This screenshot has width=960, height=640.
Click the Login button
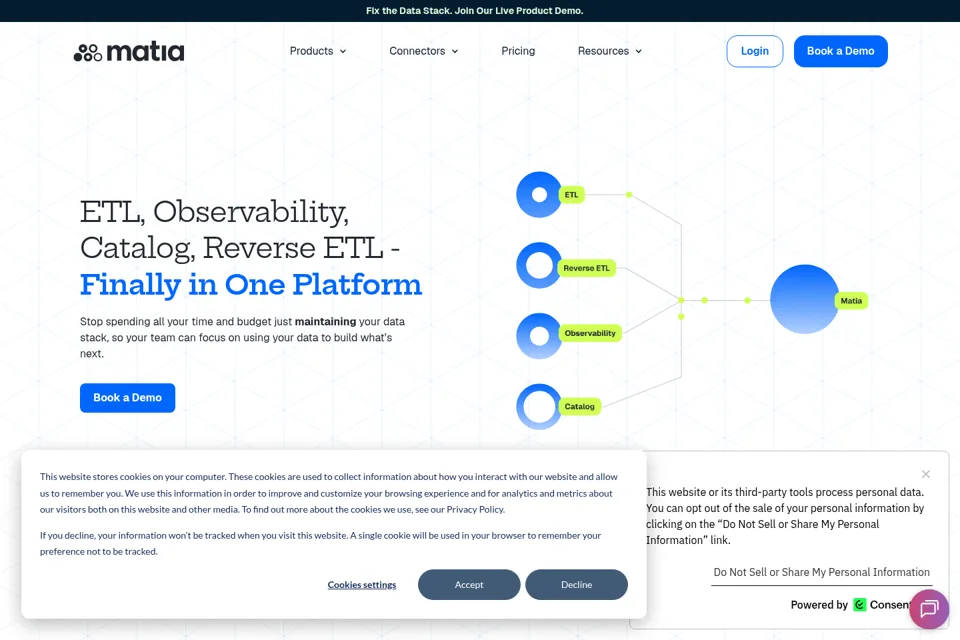coord(754,51)
